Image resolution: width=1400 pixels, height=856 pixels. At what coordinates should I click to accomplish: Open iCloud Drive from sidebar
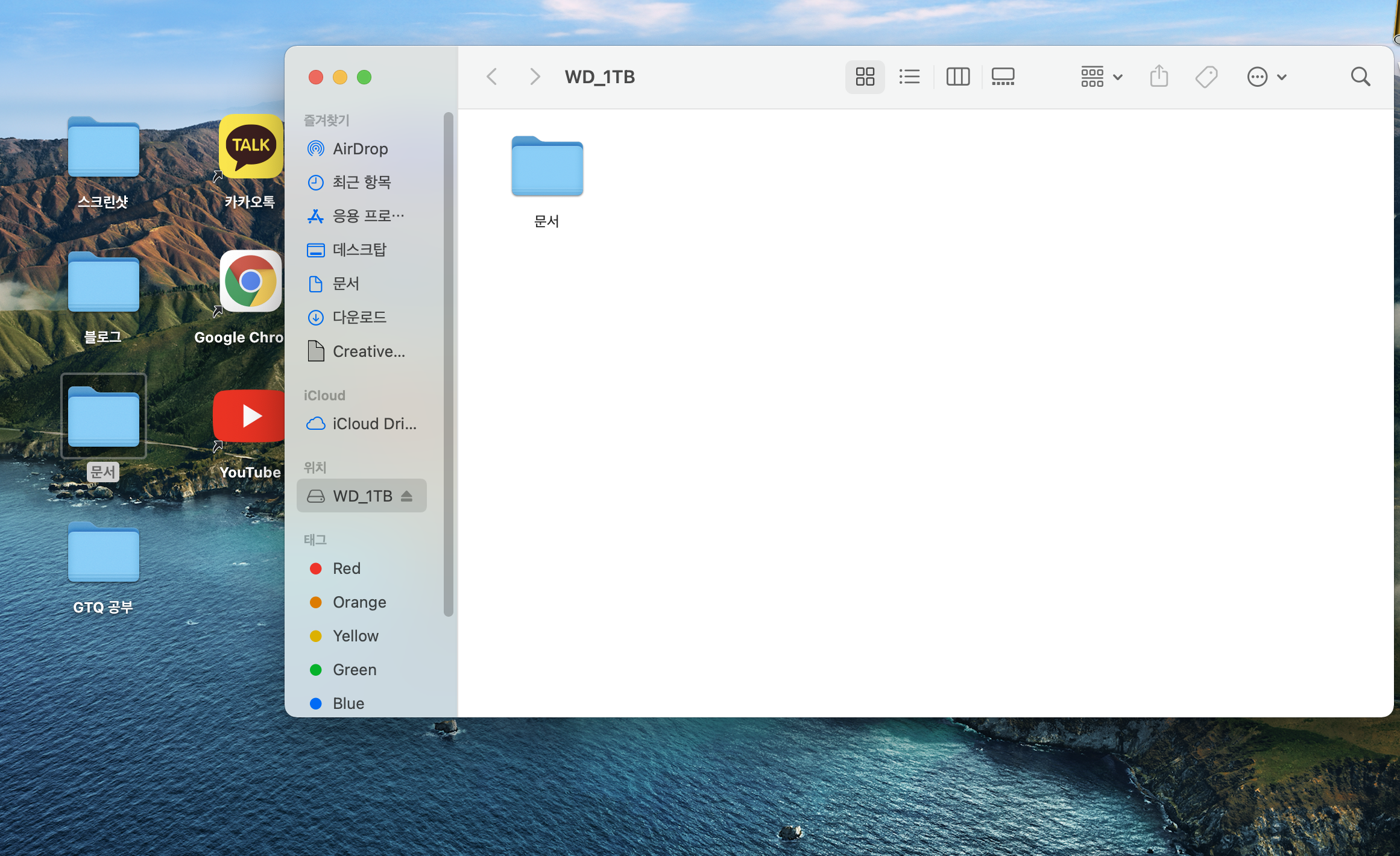[374, 424]
